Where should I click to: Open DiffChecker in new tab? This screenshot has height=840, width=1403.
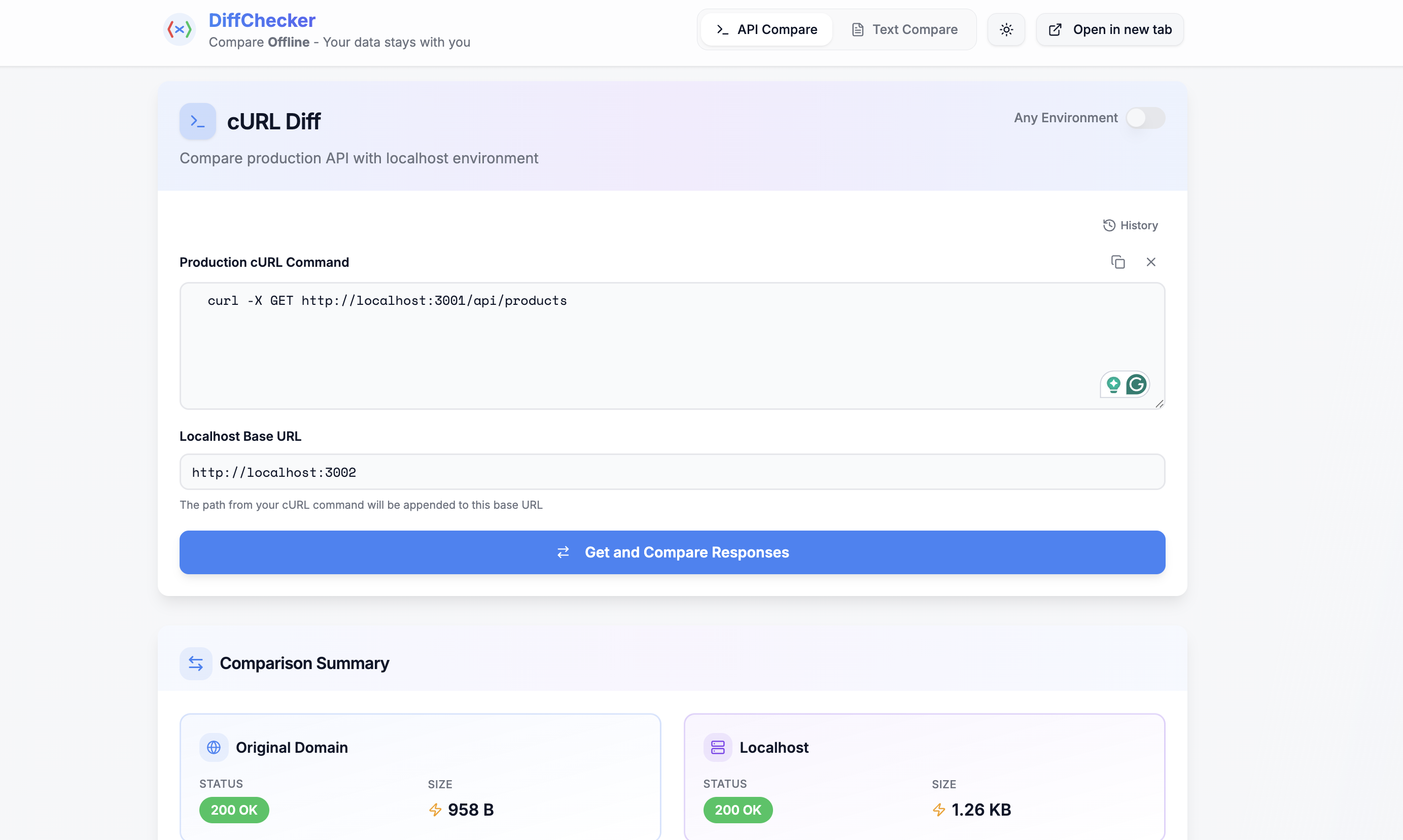(1109, 29)
